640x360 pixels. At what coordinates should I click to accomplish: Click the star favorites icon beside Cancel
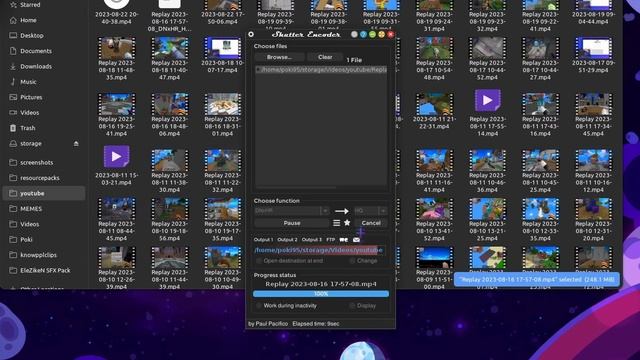[x=347, y=223]
